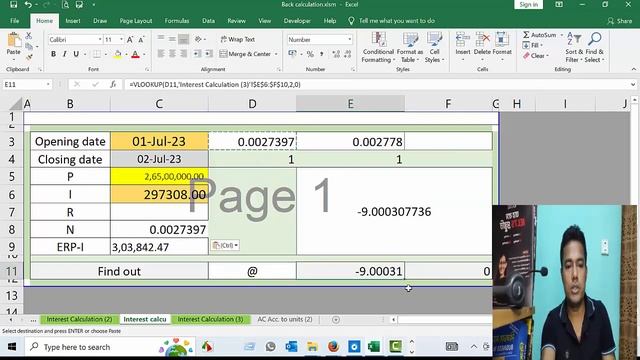The width and height of the screenshot is (640, 360).
Task: Click Decrease Indent icon
Action: pos(197,53)
